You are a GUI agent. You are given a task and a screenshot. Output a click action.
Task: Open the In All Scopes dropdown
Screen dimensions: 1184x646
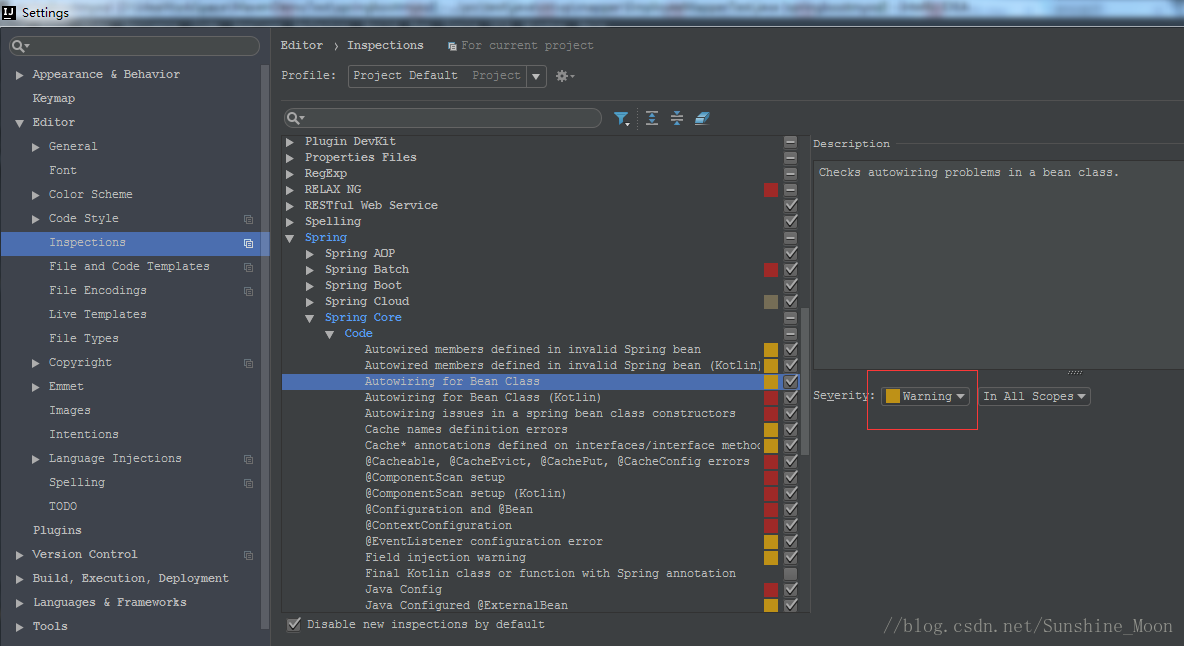[x=1034, y=397]
